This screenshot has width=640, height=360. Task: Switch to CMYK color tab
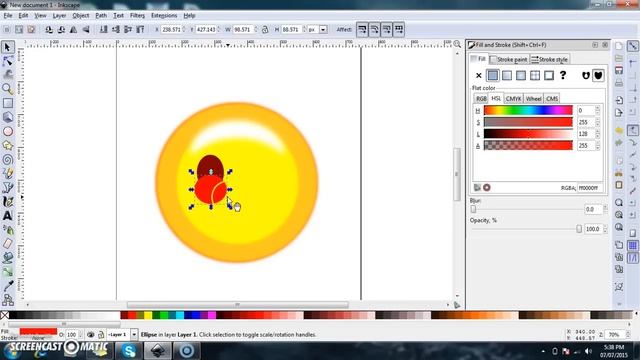pos(513,99)
